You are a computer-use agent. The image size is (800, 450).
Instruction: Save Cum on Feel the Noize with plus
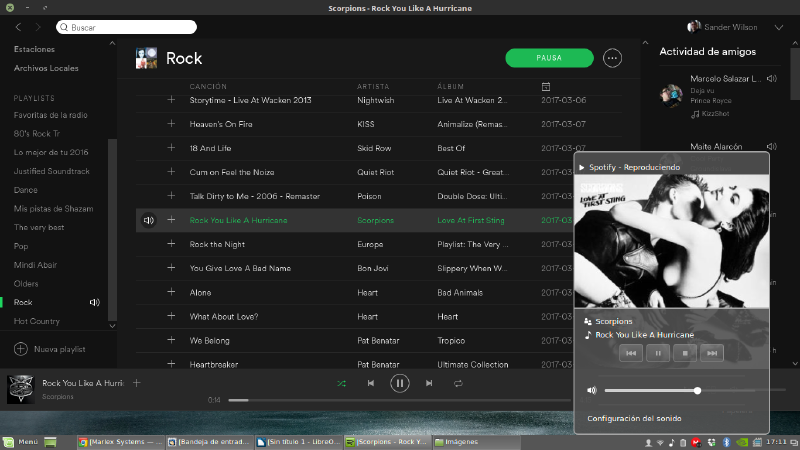point(171,172)
